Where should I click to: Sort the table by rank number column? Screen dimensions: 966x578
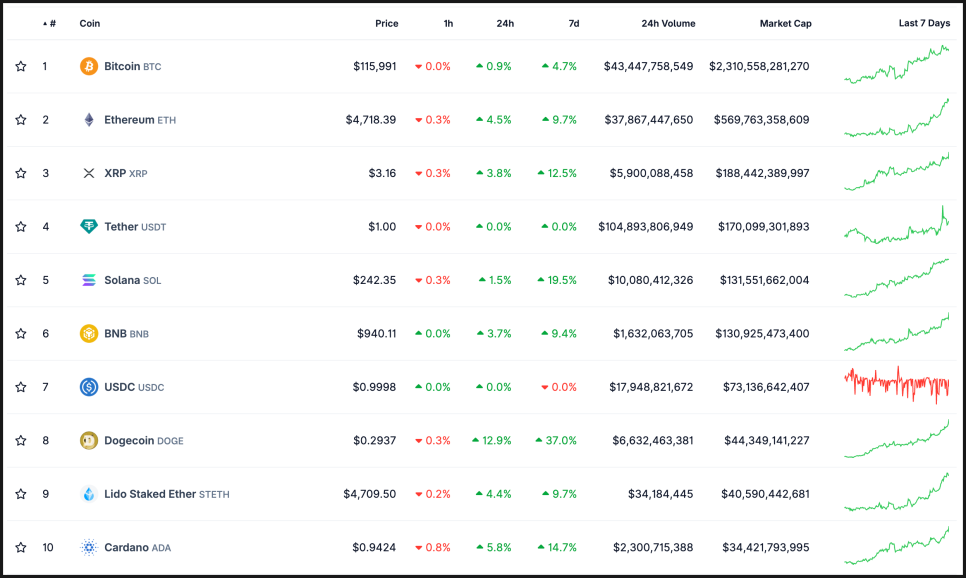pyautogui.click(x=49, y=23)
